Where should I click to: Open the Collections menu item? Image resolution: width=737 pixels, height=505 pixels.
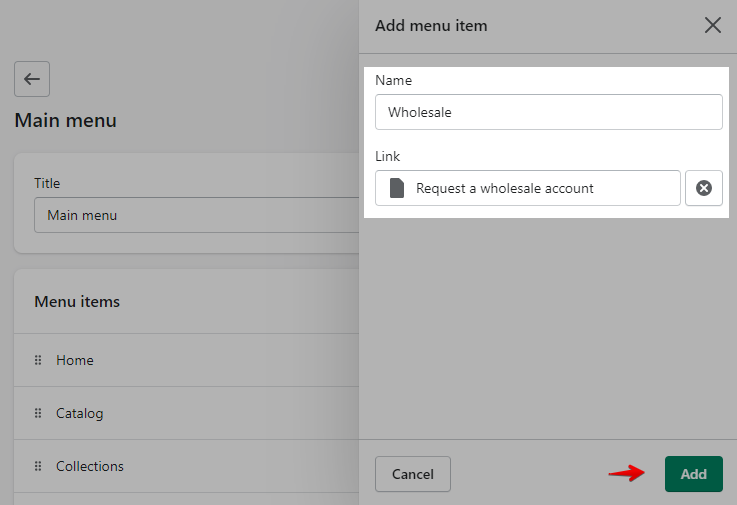point(90,466)
